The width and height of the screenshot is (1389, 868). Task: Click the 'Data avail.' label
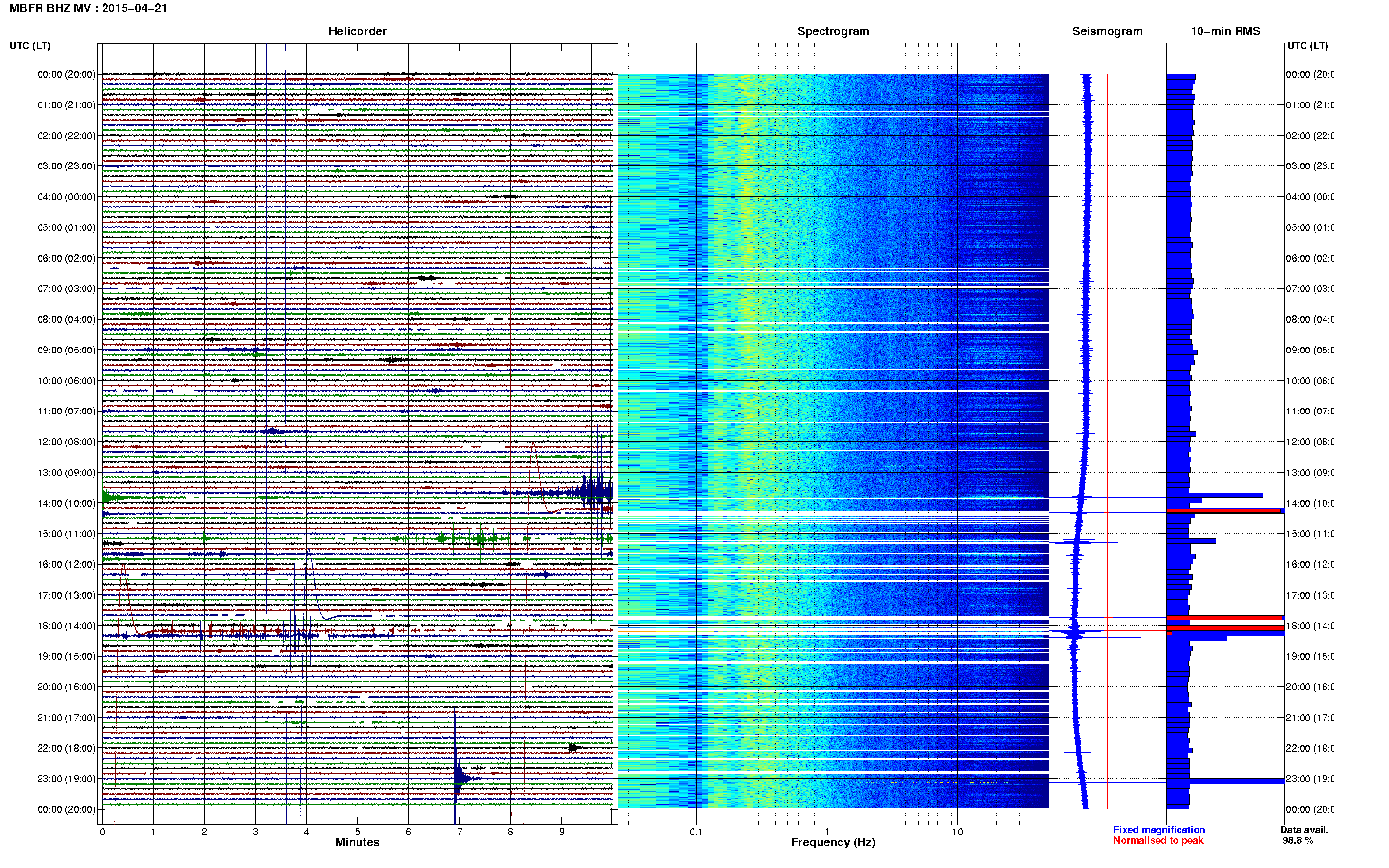click(x=1304, y=830)
